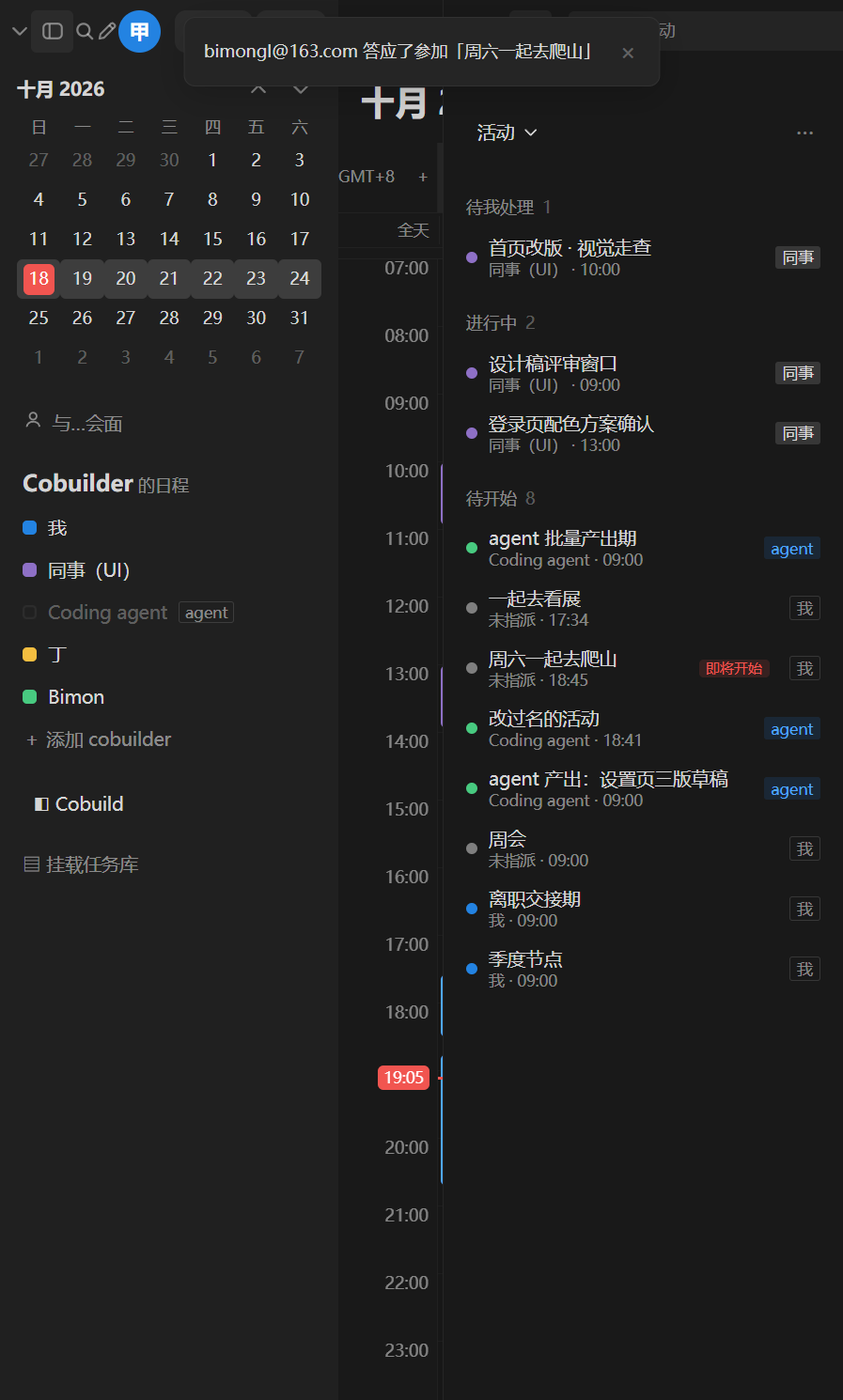This screenshot has width=843, height=1400.
Task: Go to next month in mini calendar
Action: [301, 89]
